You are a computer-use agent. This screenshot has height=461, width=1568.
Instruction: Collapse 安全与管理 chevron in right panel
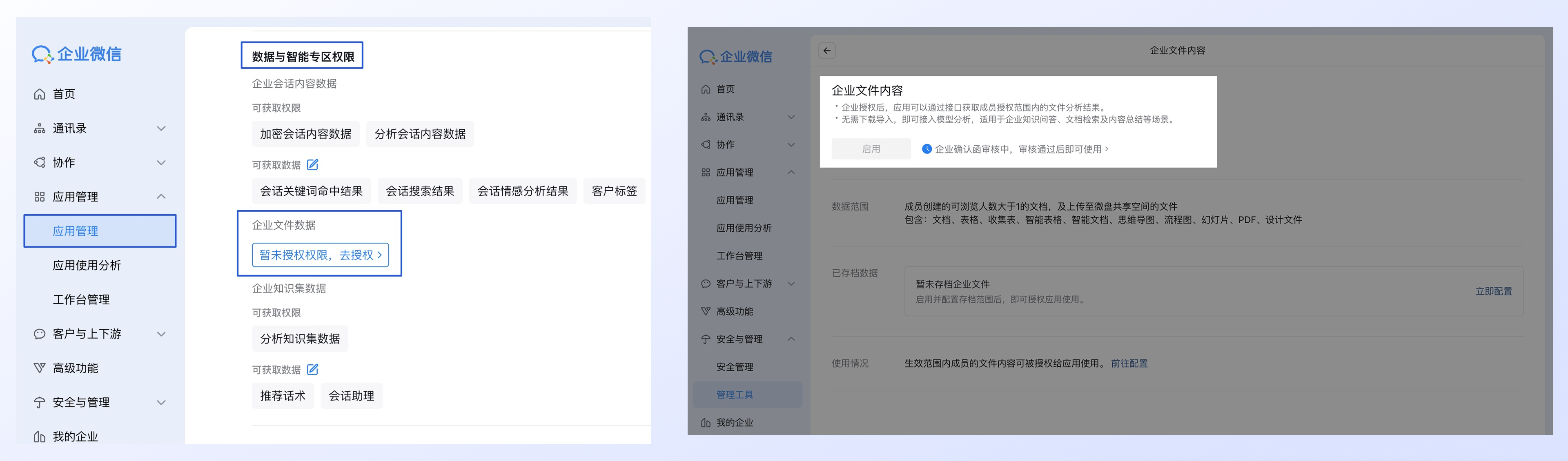791,339
